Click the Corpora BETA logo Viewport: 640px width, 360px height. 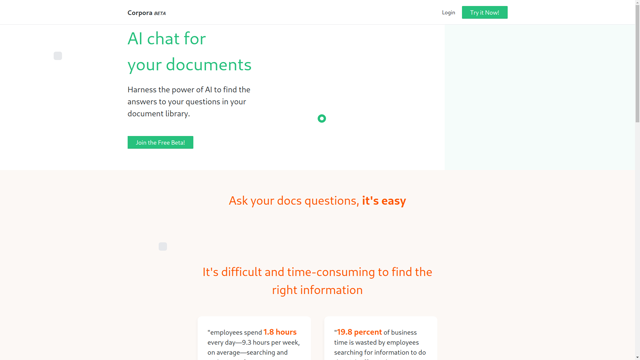click(x=147, y=13)
